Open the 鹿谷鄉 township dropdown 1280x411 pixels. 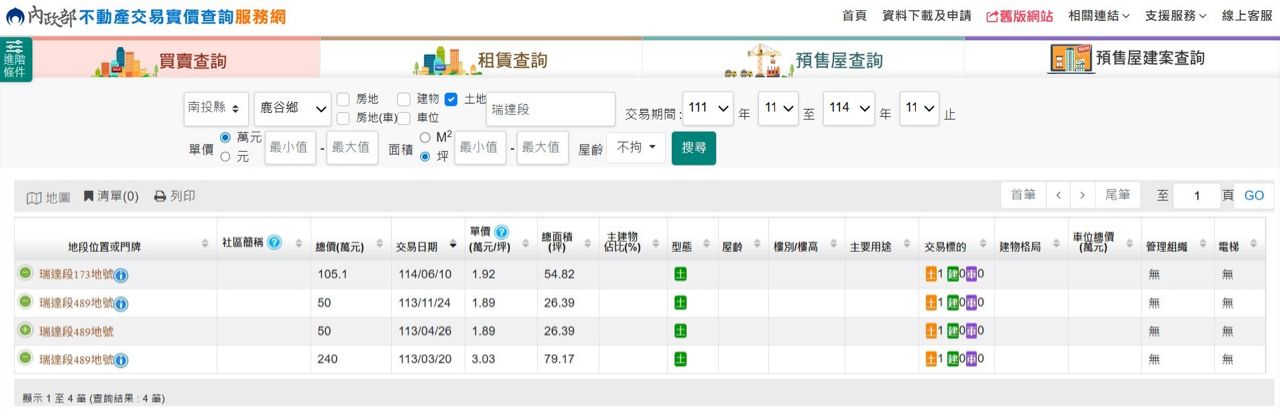point(293,108)
